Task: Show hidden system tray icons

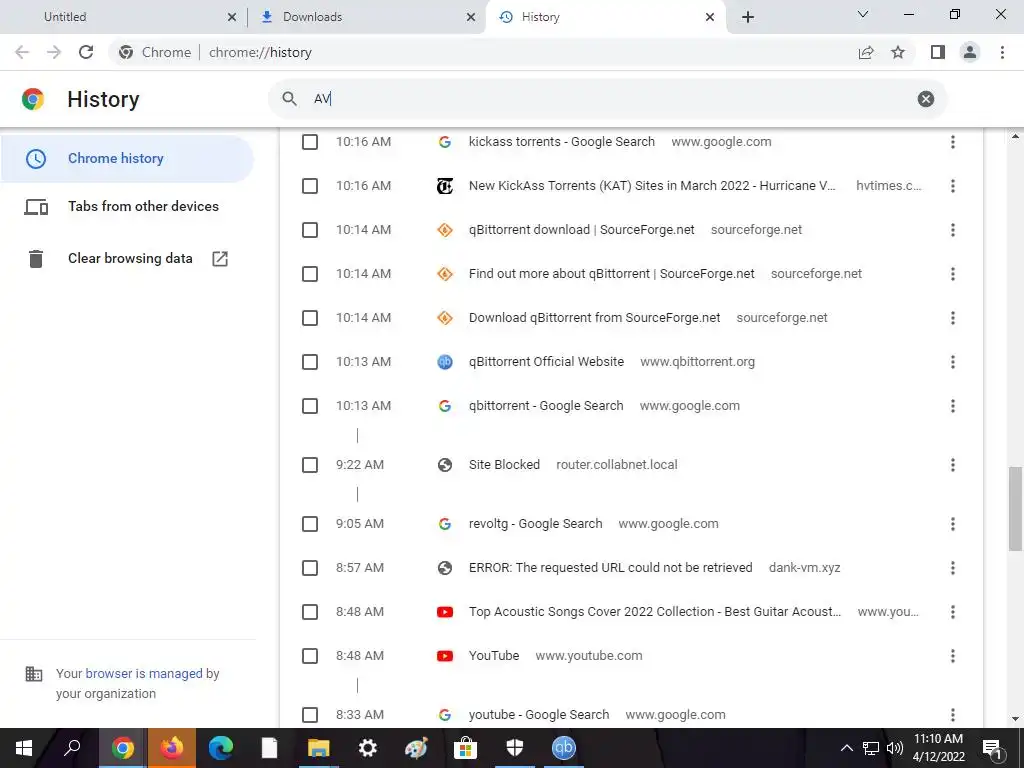Action: 846,748
